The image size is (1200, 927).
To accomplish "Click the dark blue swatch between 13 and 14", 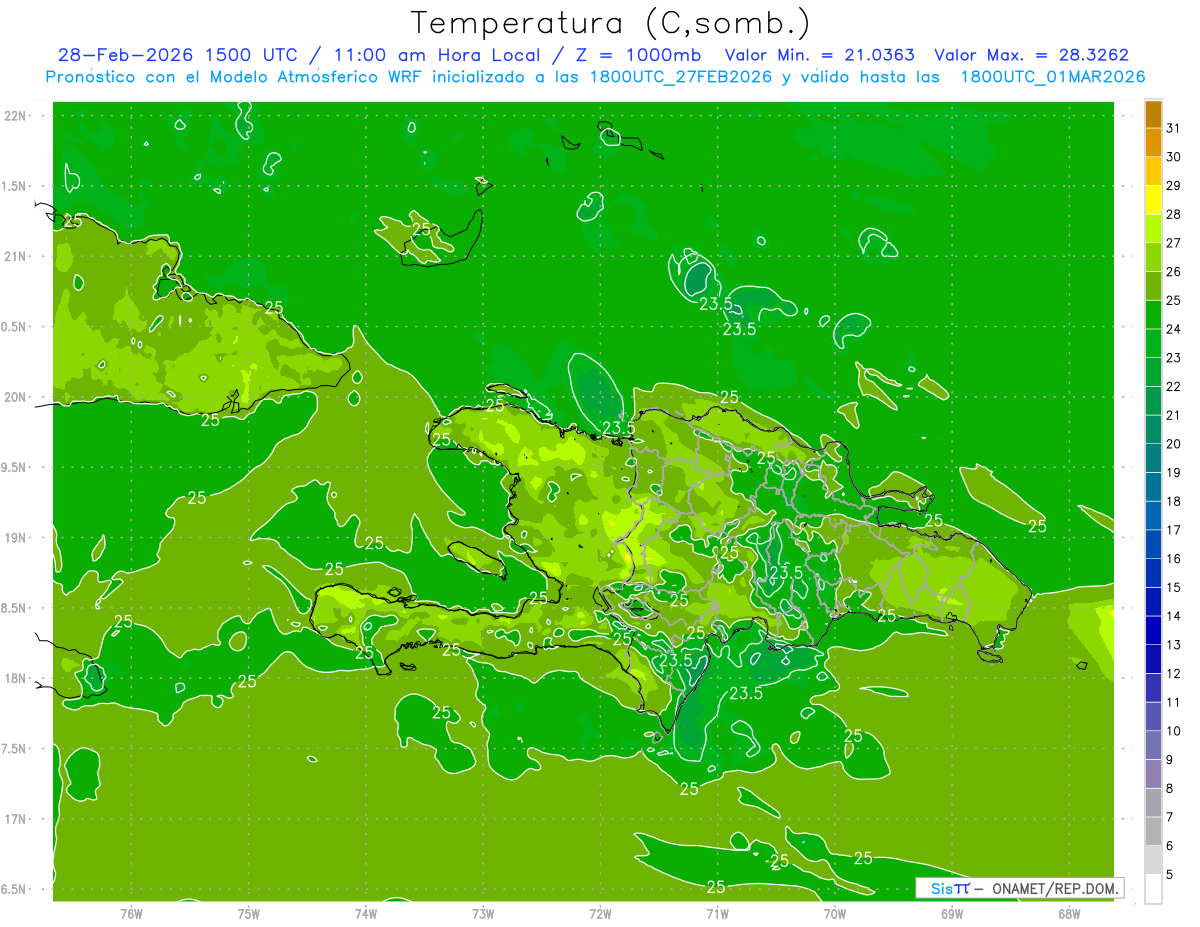I will coord(1153,630).
